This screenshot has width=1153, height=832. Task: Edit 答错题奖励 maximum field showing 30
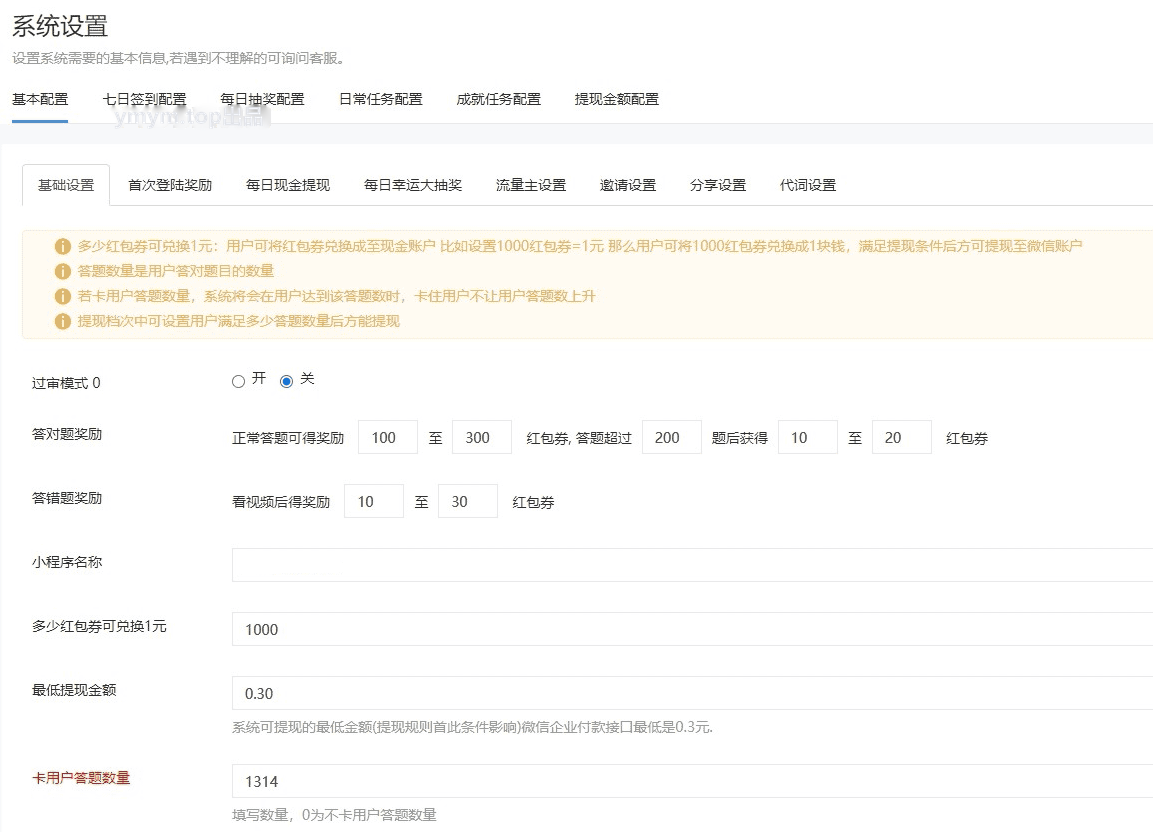pos(468,501)
